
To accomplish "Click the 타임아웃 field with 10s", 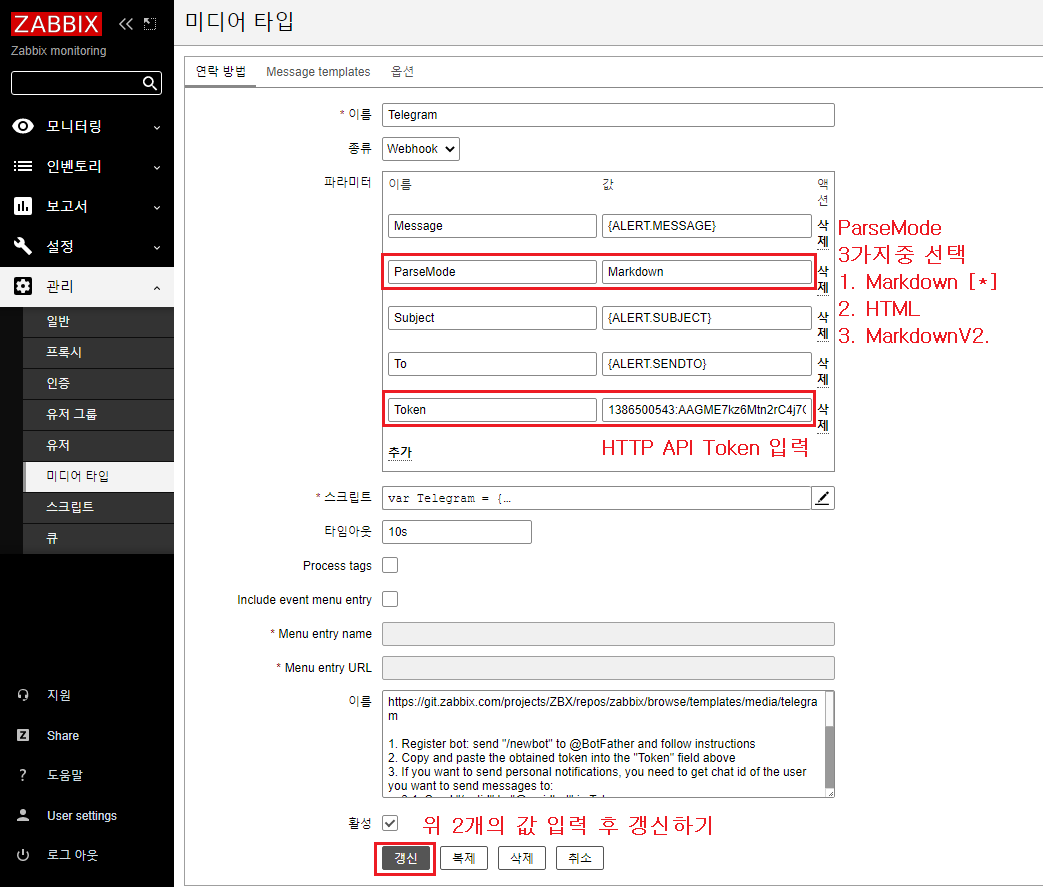I will pos(456,532).
